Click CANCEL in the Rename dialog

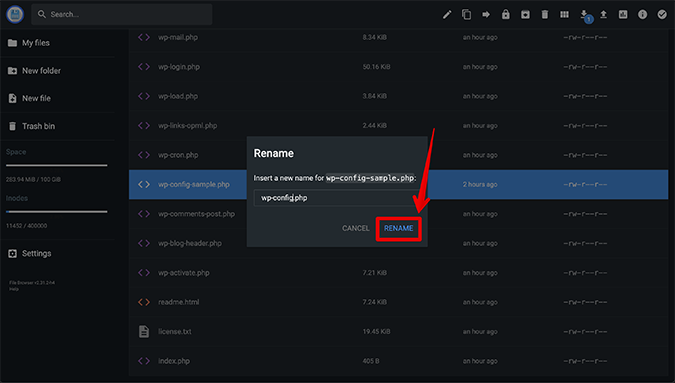click(356, 229)
